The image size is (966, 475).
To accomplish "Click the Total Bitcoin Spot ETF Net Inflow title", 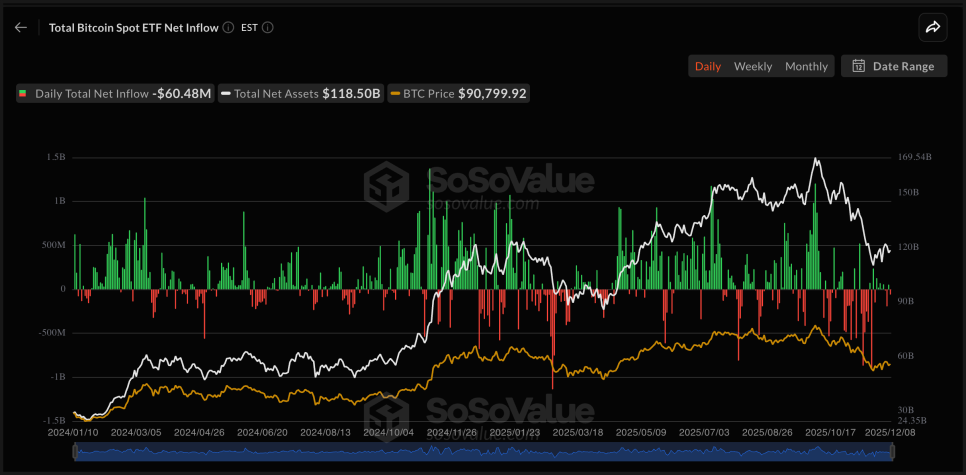I will [133, 28].
